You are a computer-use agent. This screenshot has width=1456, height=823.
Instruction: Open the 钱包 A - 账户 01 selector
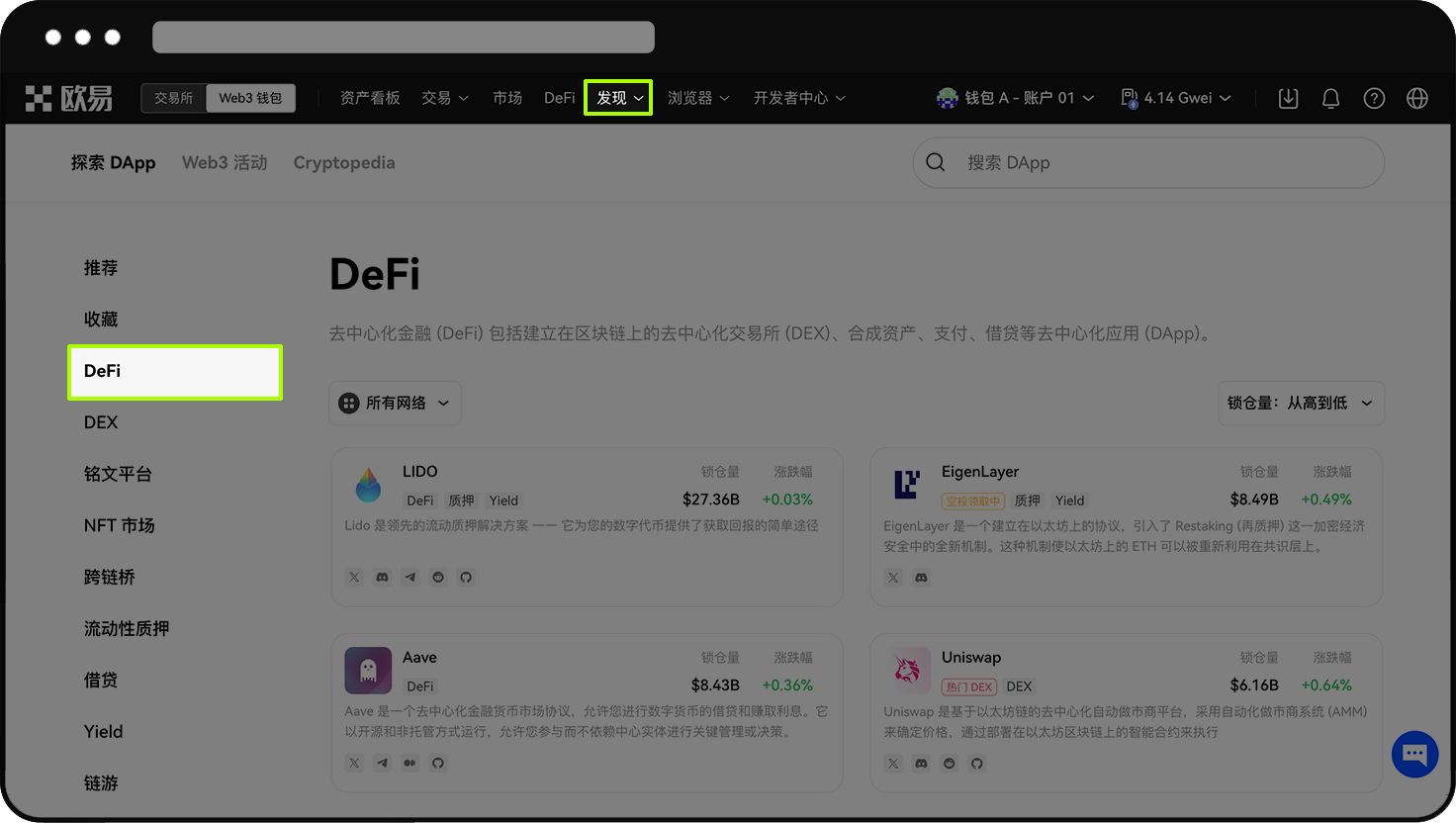1015,98
